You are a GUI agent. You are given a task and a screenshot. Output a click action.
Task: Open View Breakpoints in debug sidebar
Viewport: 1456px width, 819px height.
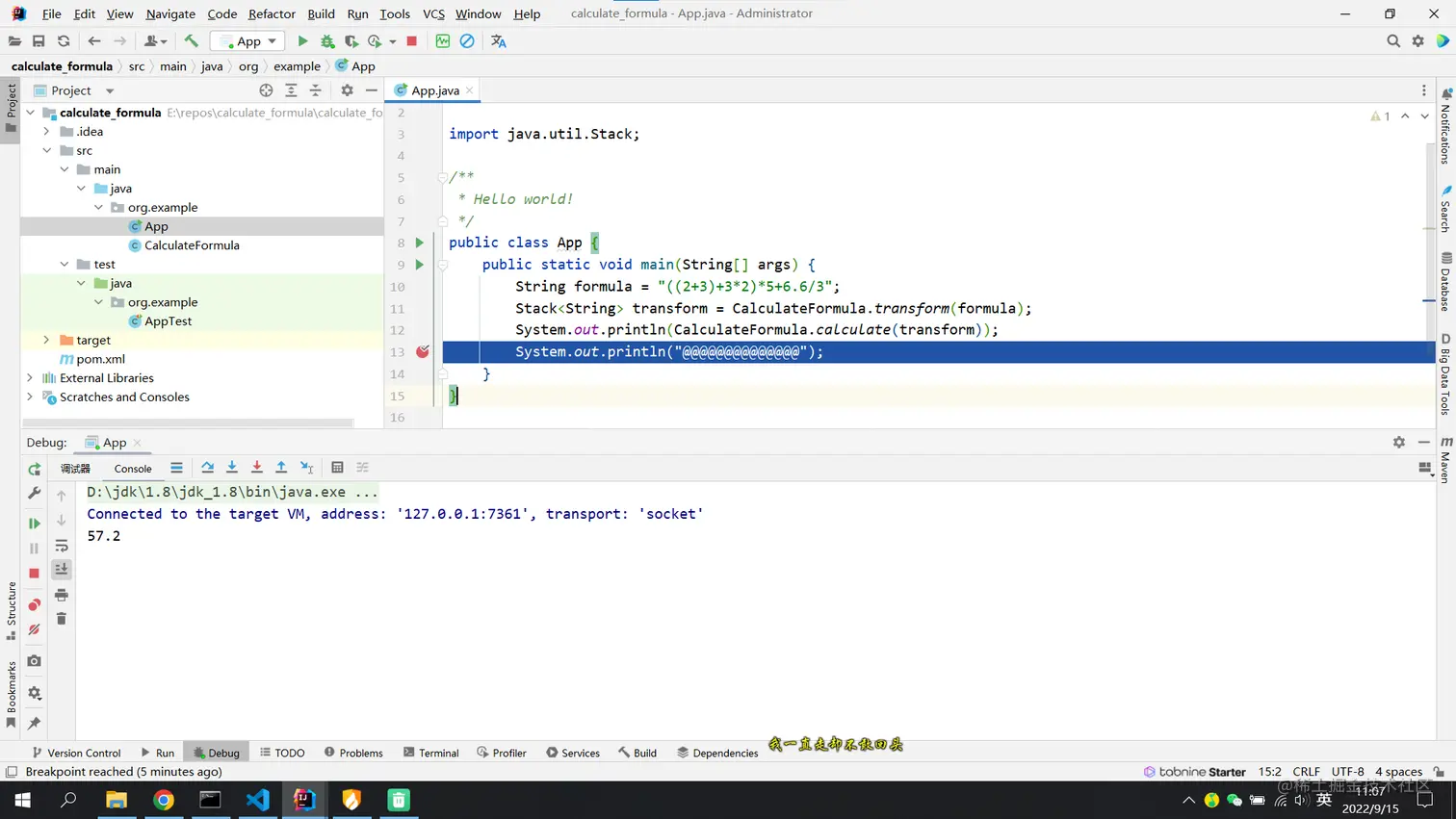[x=35, y=604]
